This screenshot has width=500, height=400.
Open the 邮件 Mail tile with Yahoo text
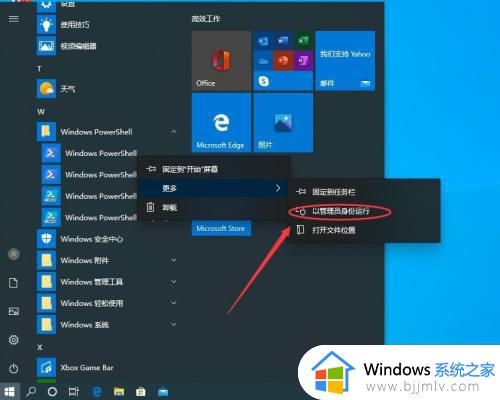click(x=345, y=61)
